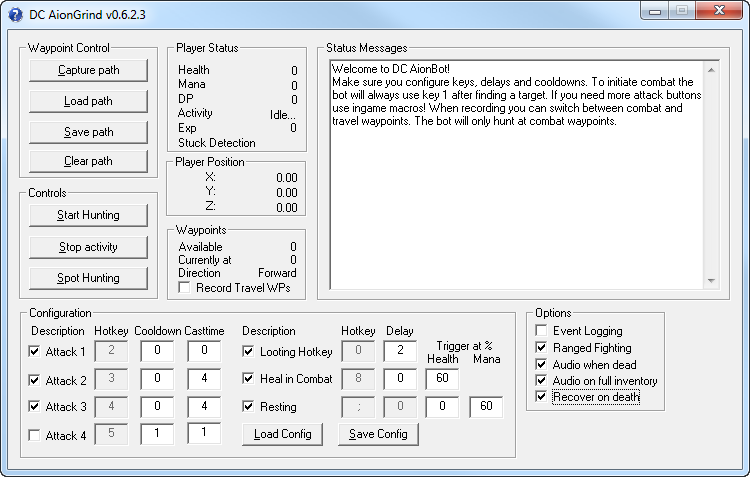Image resolution: width=750 pixels, height=477 pixels.
Task: Minimize the DC AionGrind window
Action: [655, 11]
